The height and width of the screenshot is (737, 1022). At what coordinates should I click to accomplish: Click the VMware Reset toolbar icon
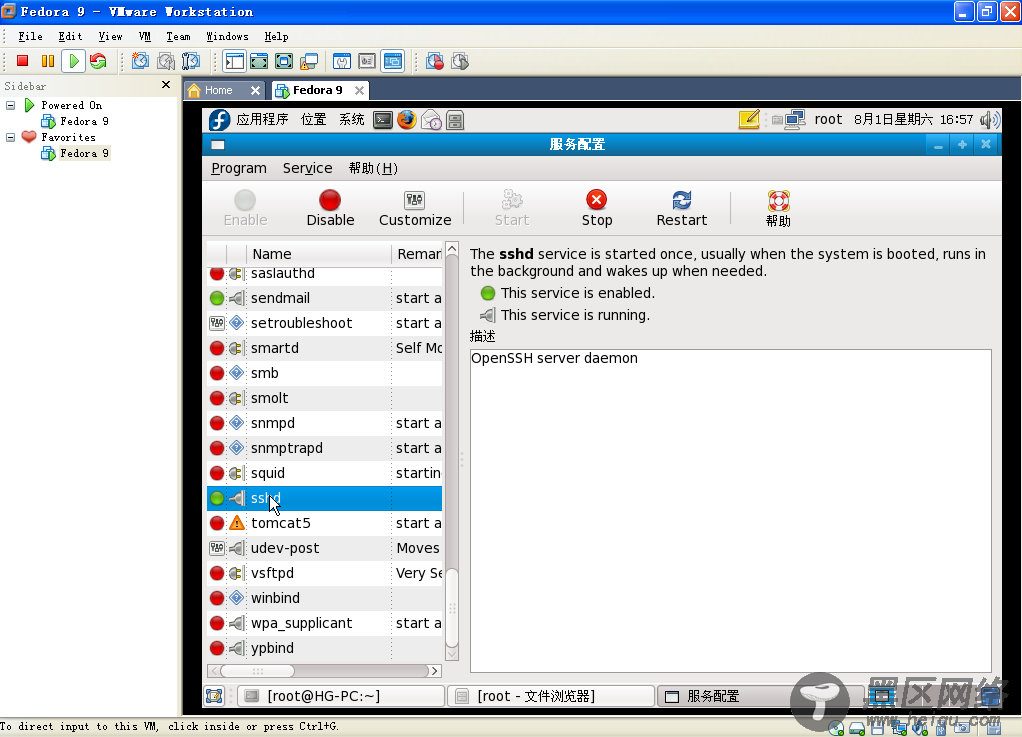98,61
